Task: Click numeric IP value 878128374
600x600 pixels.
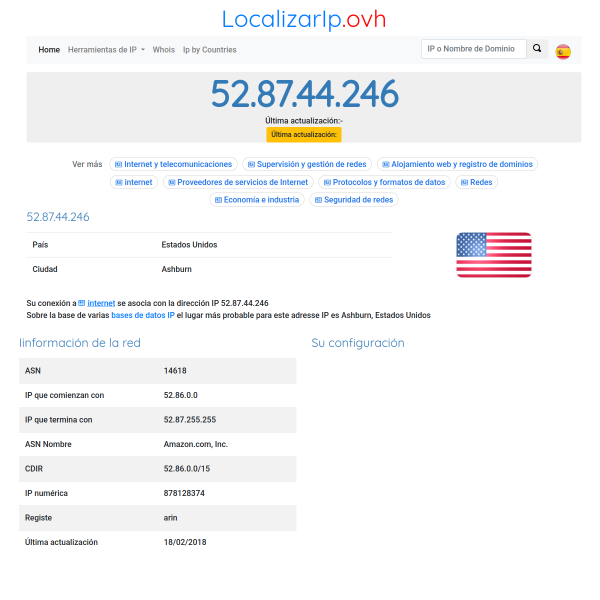Action: 184,493
